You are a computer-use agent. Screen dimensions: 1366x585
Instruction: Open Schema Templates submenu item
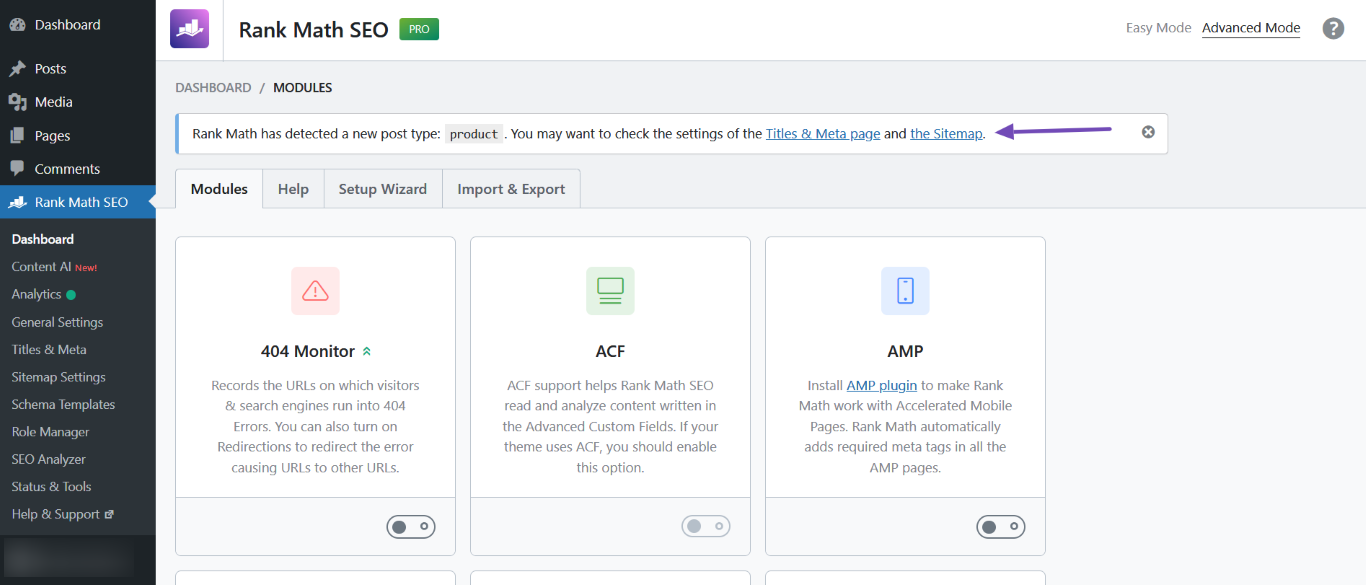tap(63, 404)
